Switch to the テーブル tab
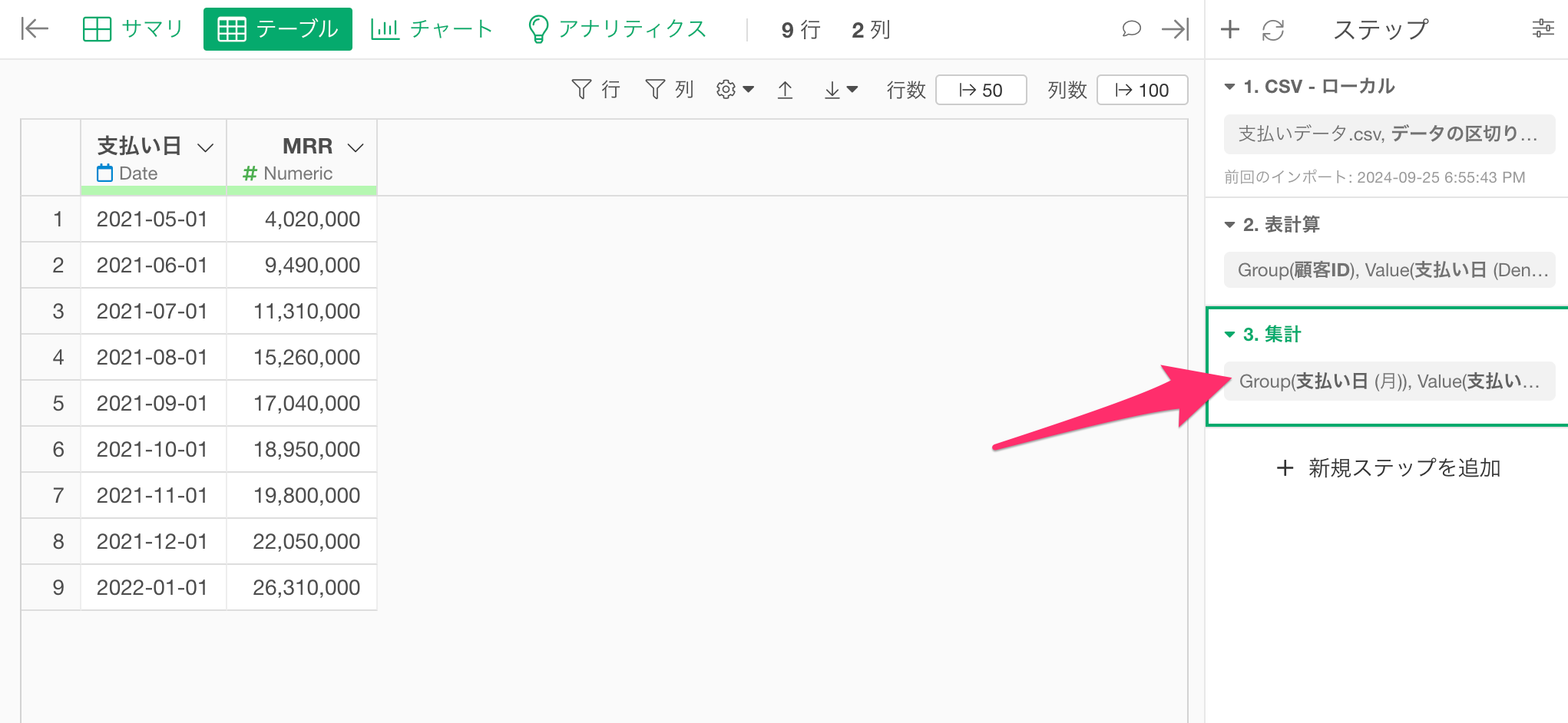1568x723 pixels. [278, 29]
